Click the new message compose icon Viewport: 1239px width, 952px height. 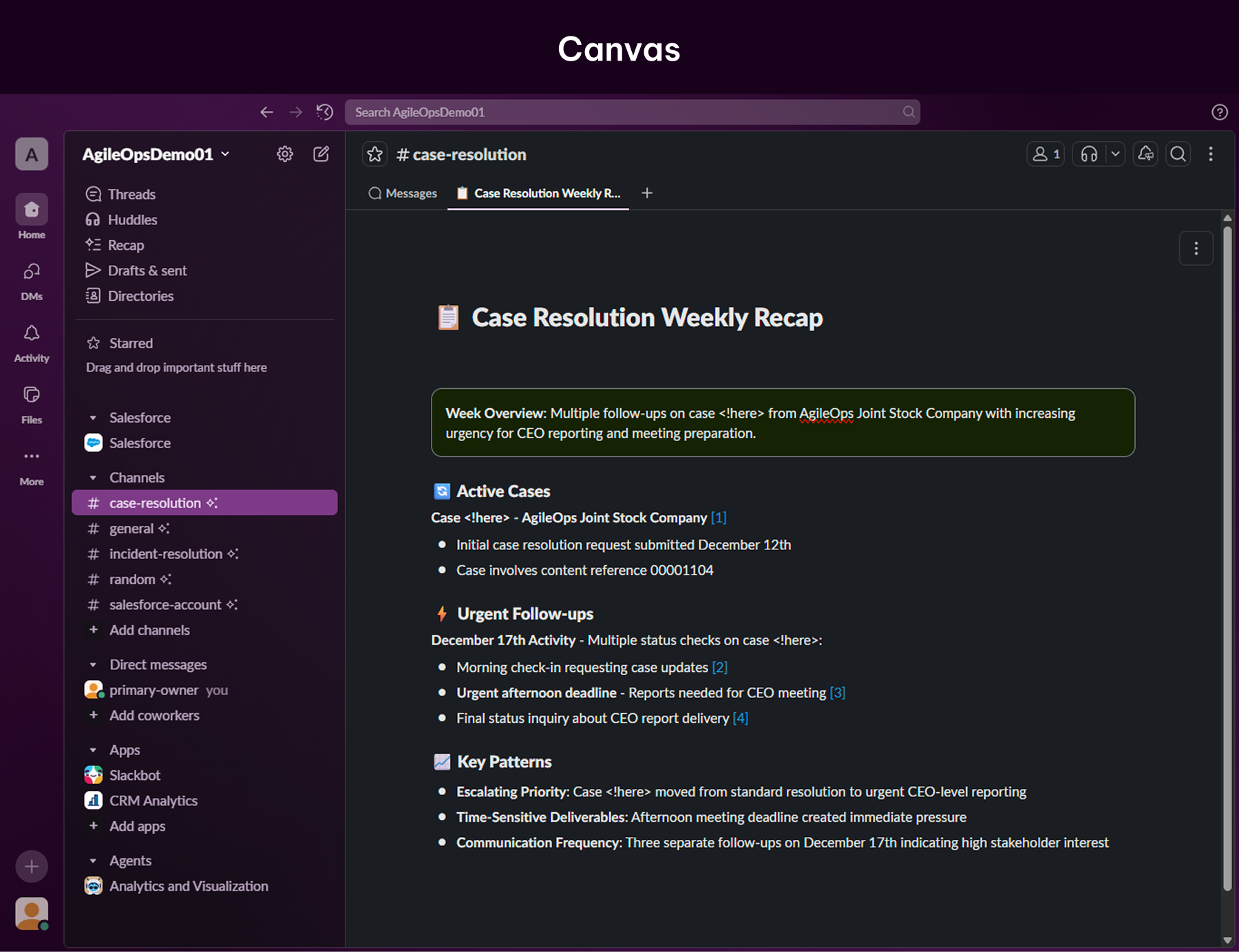tap(321, 154)
